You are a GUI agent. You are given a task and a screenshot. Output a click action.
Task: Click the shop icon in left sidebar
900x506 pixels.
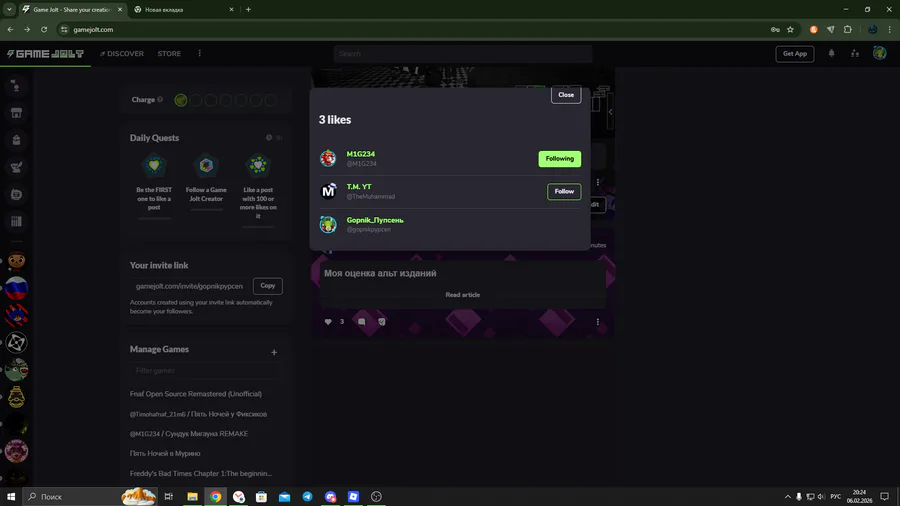point(16,113)
